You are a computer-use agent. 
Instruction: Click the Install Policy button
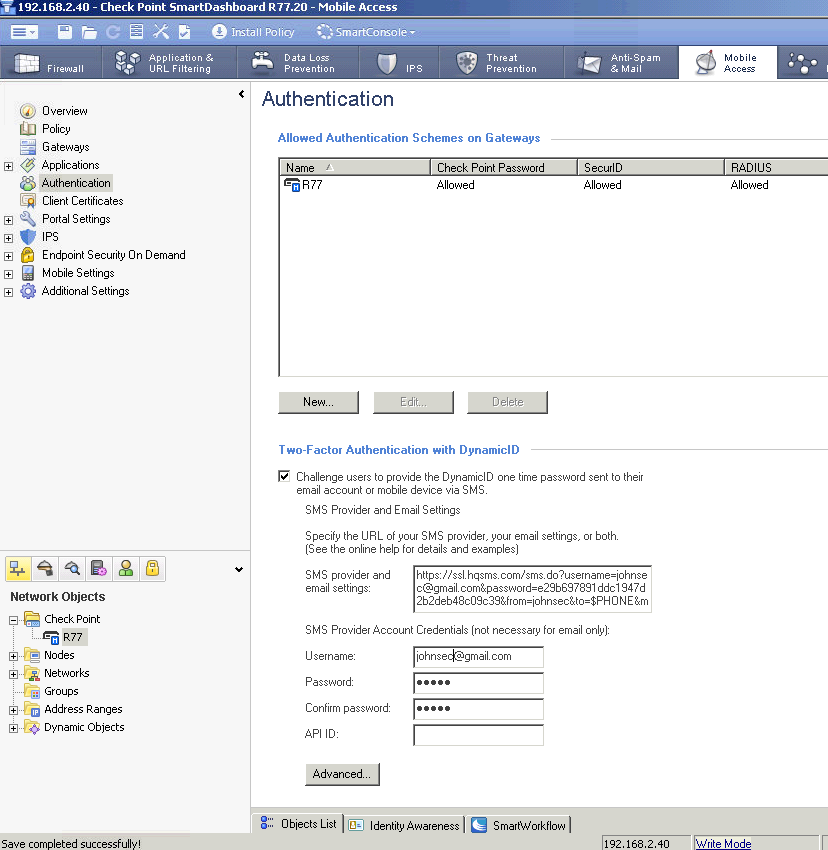(x=253, y=32)
